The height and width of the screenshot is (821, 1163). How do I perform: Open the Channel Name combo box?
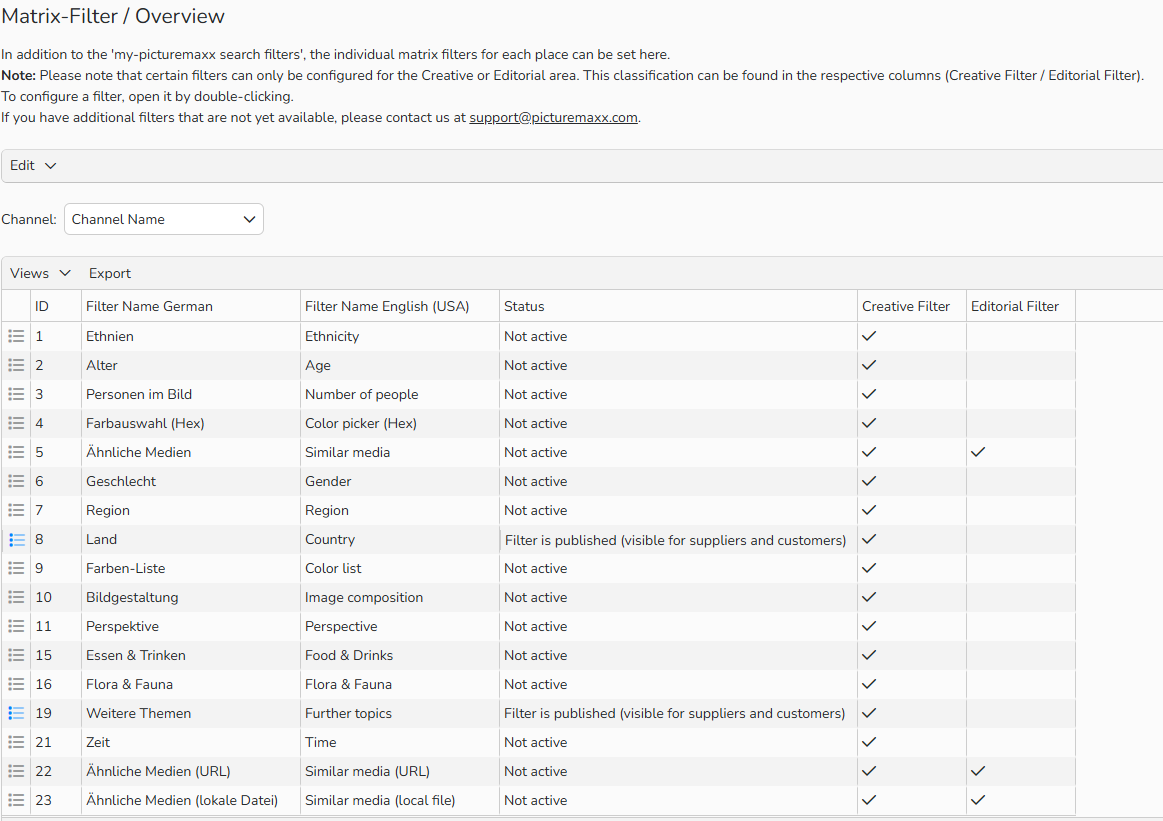point(164,219)
